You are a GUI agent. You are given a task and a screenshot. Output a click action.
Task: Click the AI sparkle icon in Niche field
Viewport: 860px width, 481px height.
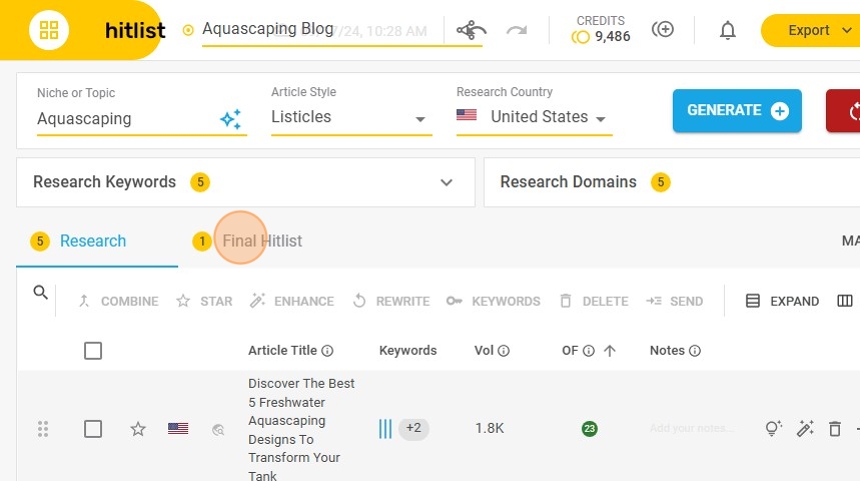(231, 120)
